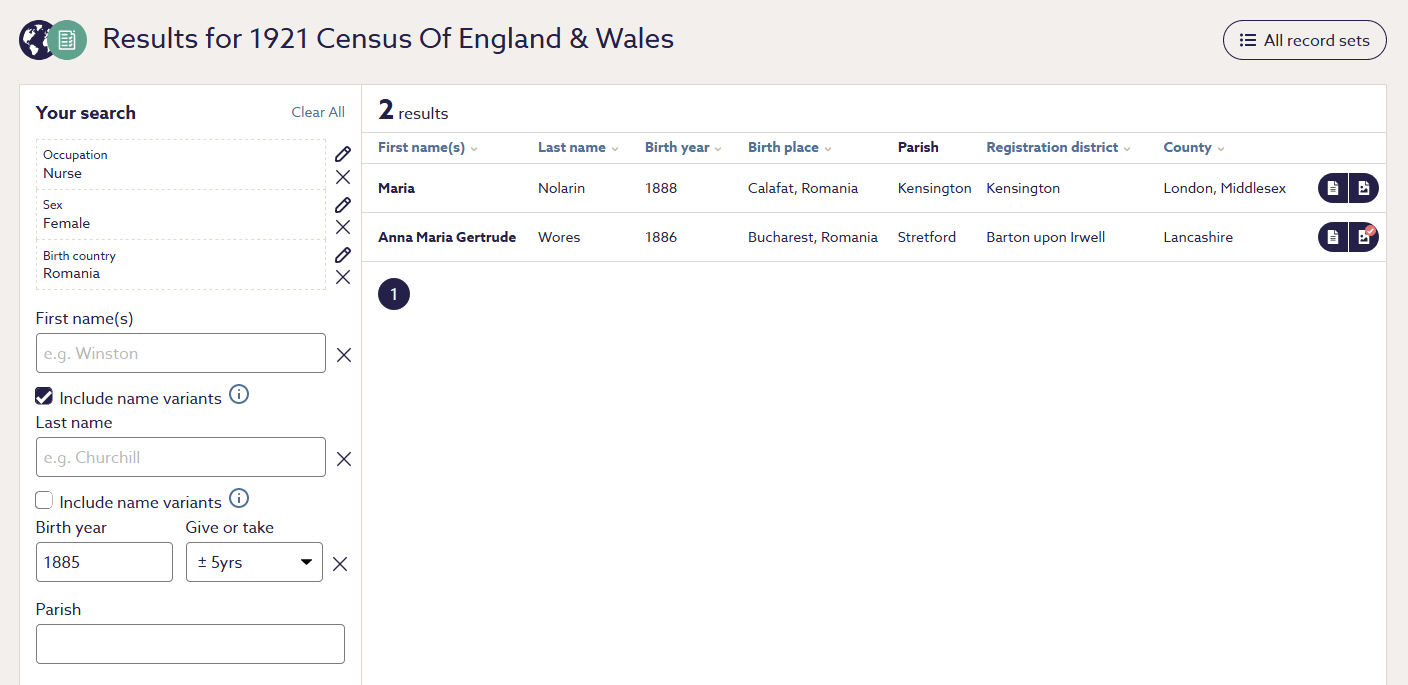Sort results by County column
1408x685 pixels.
tap(1193, 148)
